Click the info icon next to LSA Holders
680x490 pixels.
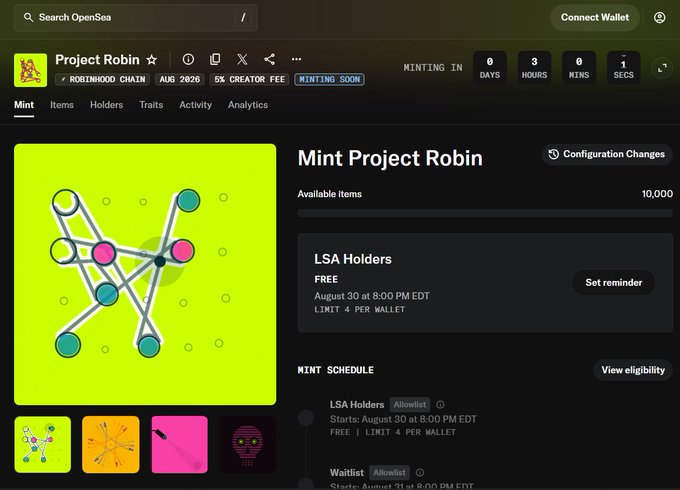click(x=440, y=405)
